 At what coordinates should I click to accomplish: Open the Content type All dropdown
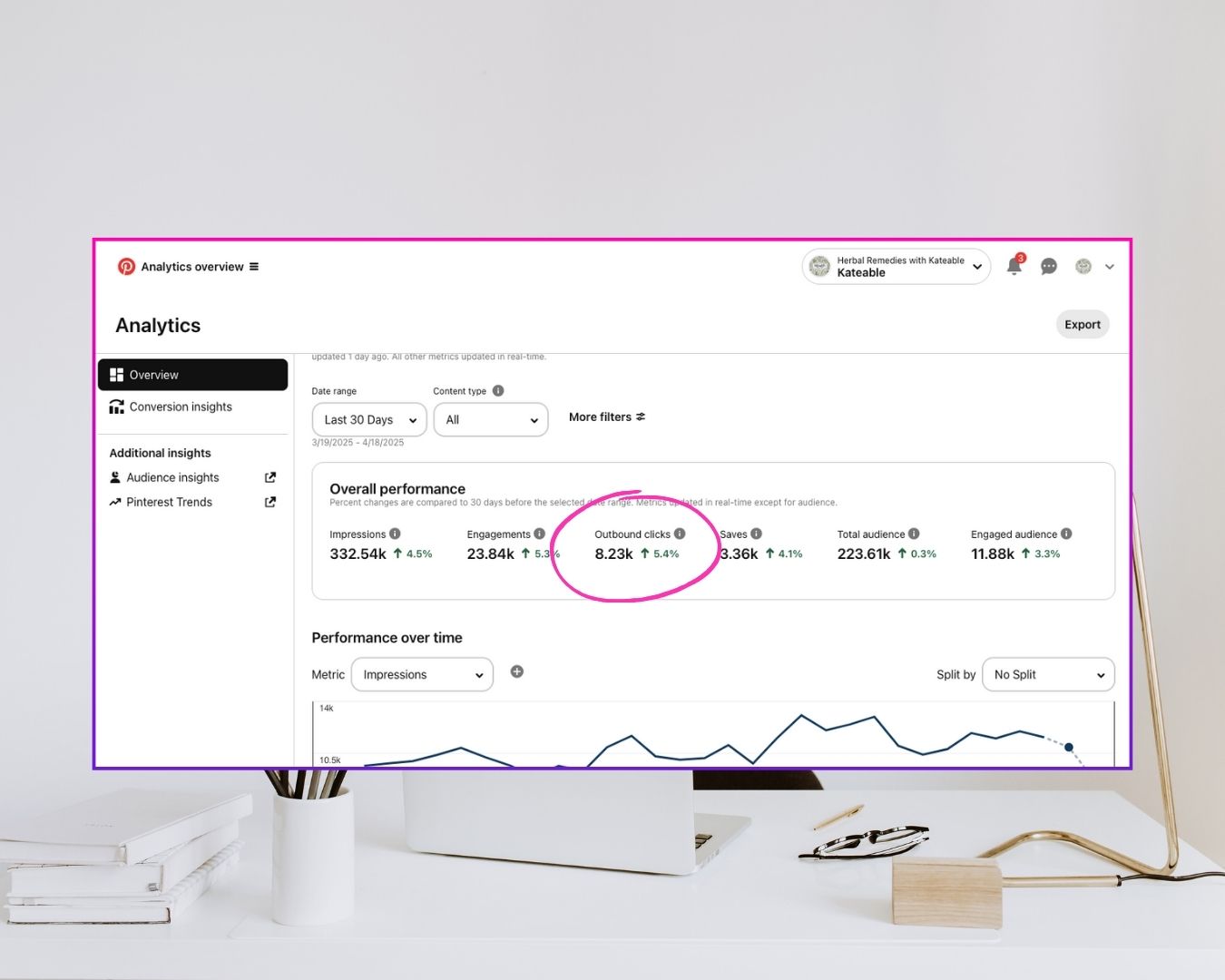490,419
